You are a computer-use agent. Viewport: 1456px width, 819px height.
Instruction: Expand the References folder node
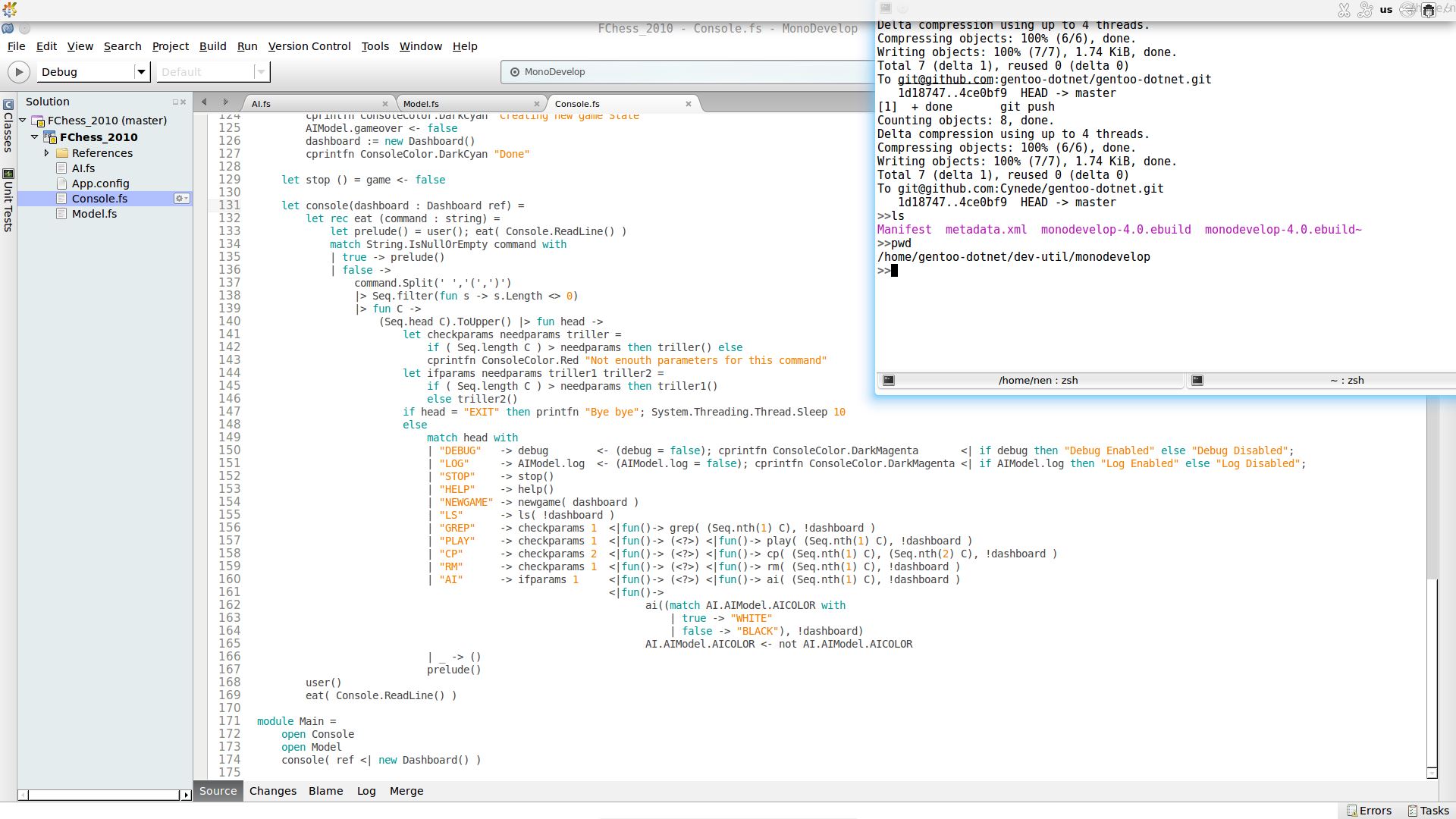click(x=47, y=153)
